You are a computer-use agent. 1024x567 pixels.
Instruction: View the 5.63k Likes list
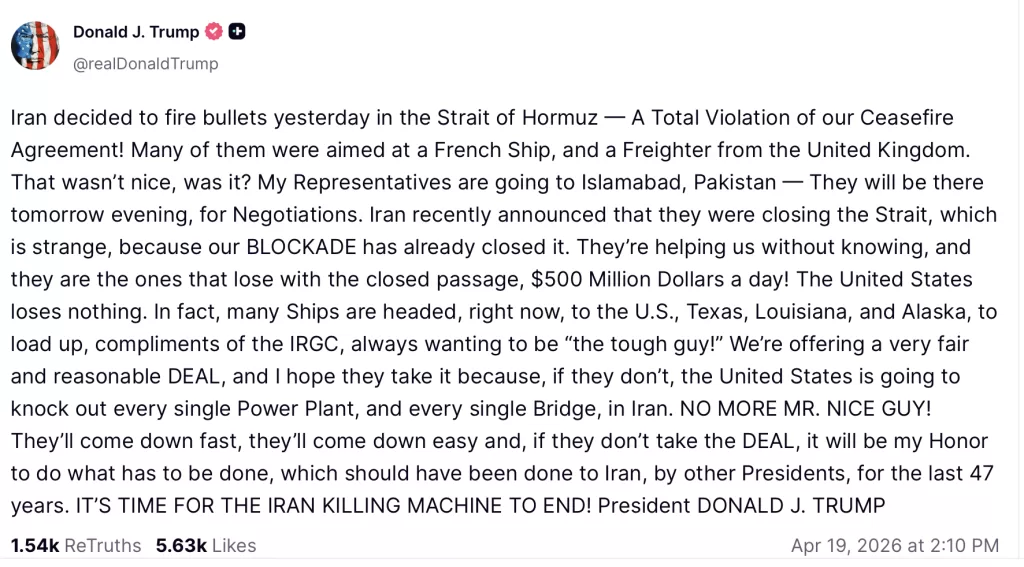pos(207,545)
